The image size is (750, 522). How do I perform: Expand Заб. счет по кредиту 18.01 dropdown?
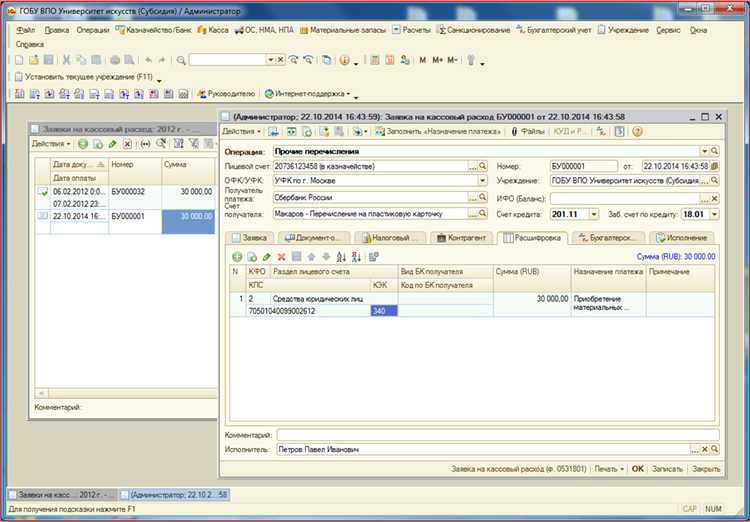click(714, 214)
